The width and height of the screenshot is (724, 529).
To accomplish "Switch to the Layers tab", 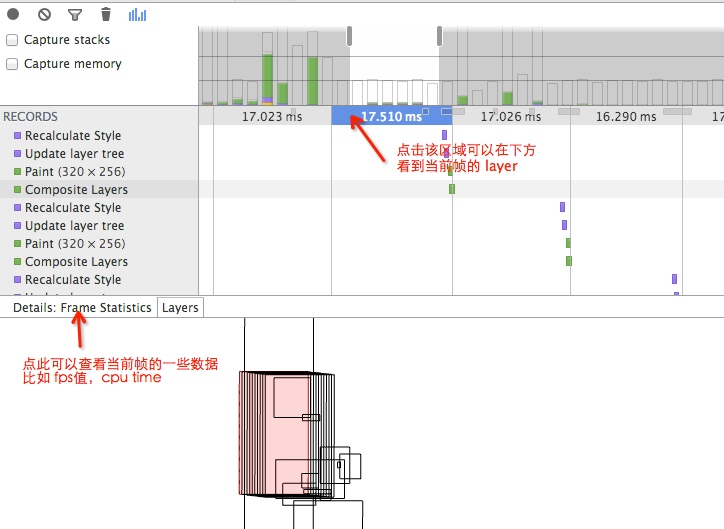I will (x=180, y=307).
